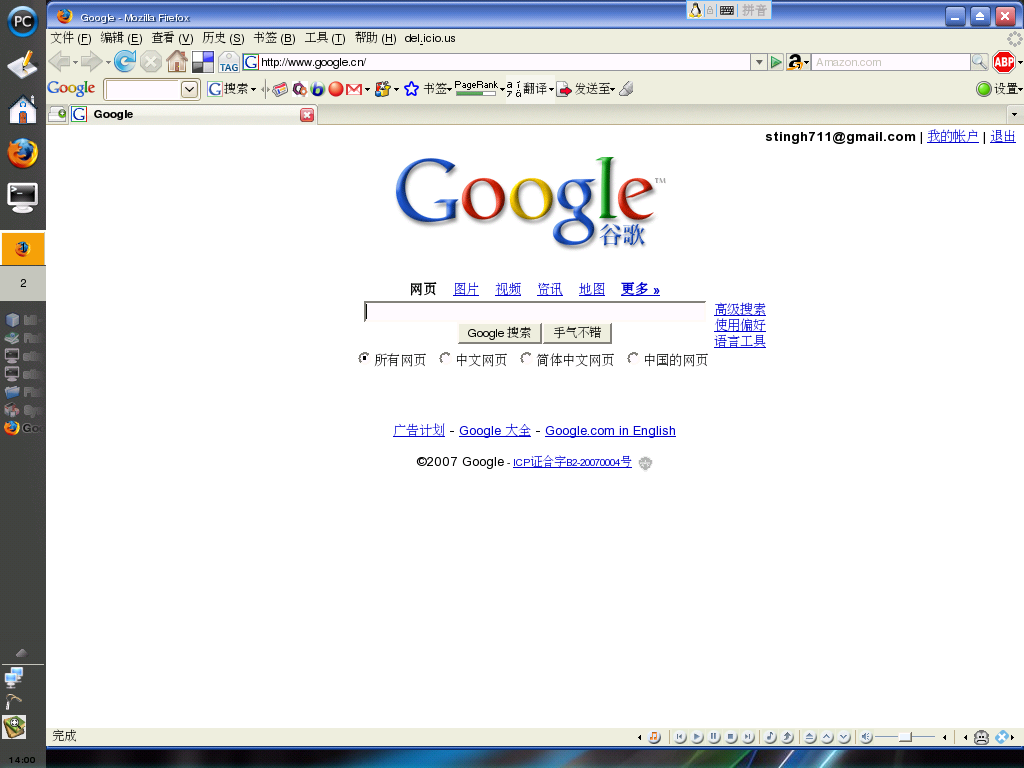Reload the page with the refresh icon

[125, 61]
